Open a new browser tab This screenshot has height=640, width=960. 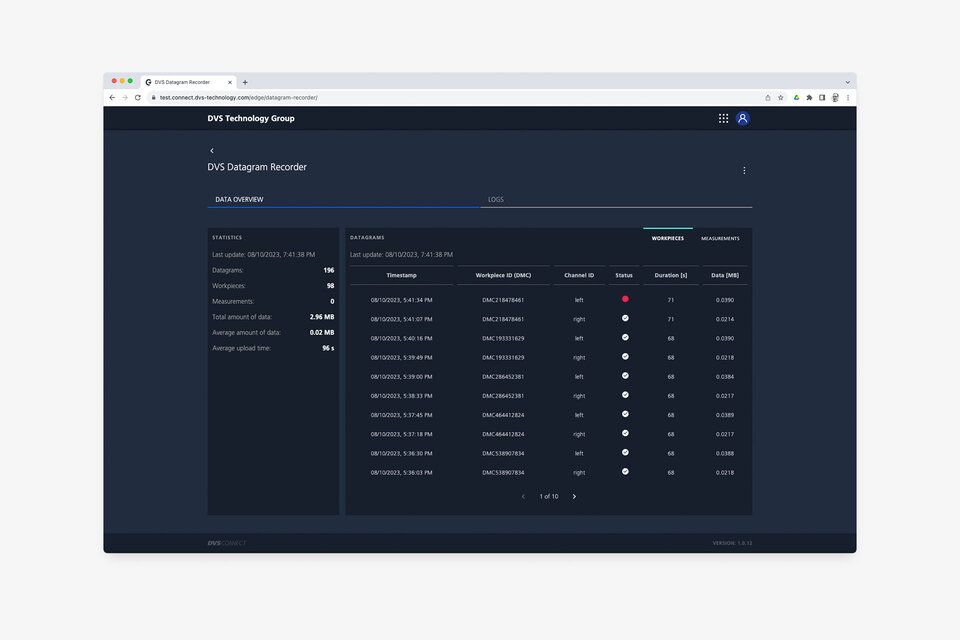click(x=245, y=82)
